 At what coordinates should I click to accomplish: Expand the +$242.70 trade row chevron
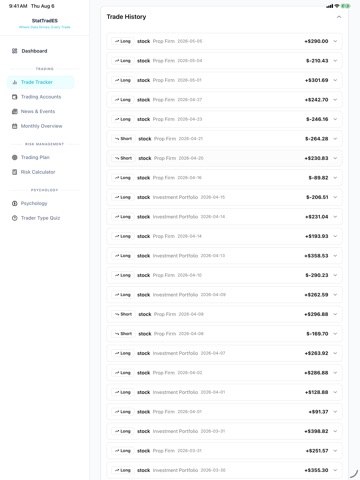click(335, 100)
